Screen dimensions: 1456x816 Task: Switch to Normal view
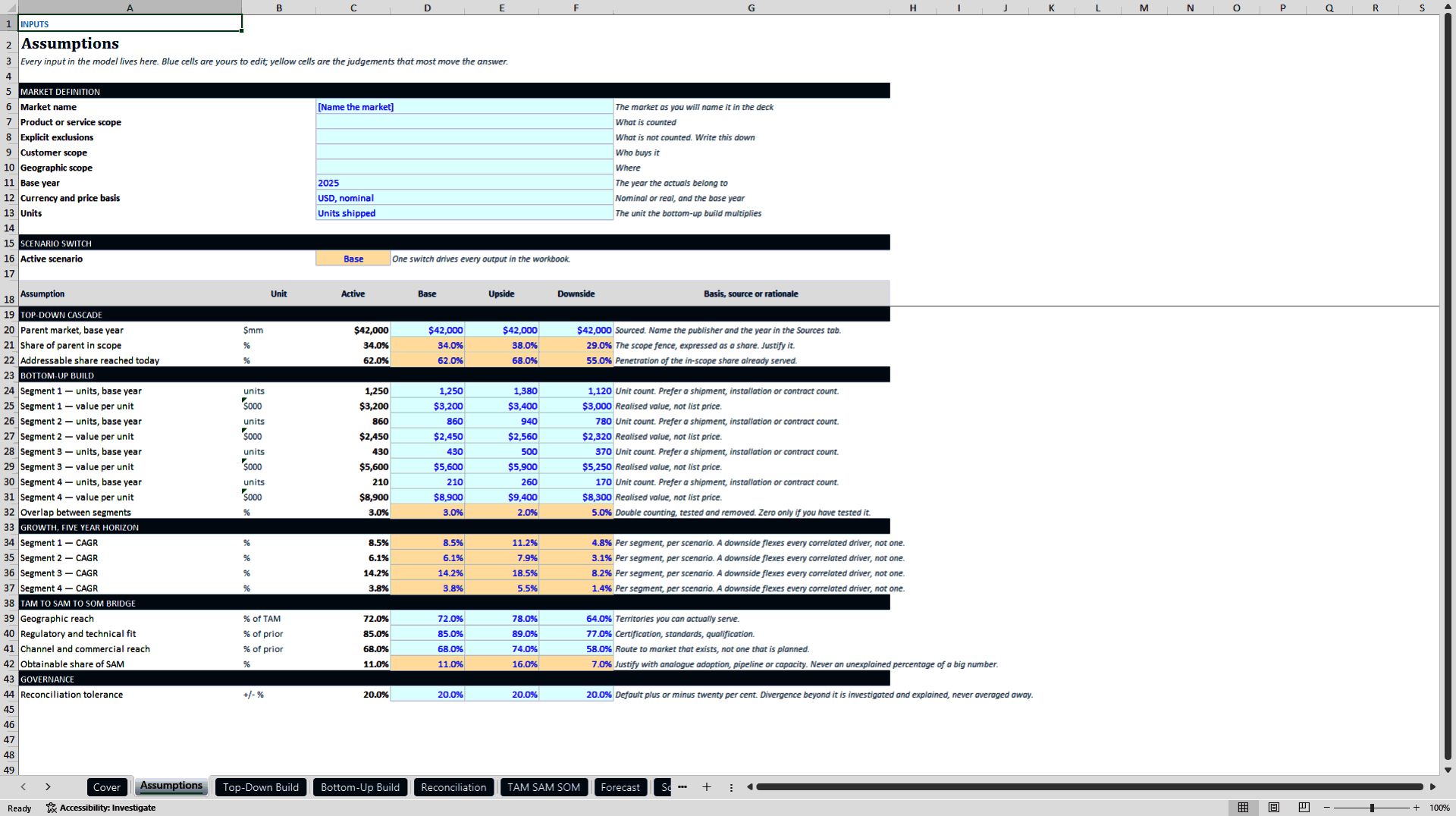1243,808
